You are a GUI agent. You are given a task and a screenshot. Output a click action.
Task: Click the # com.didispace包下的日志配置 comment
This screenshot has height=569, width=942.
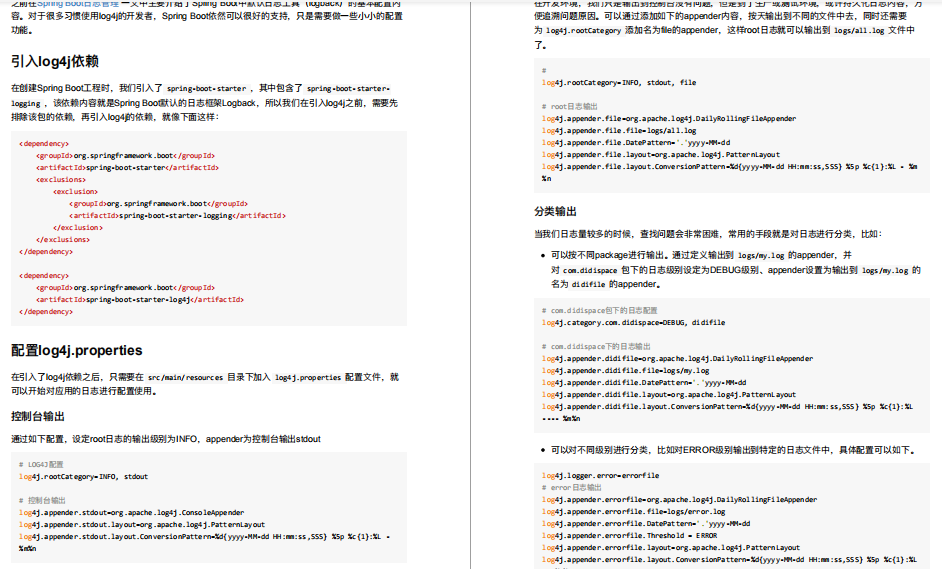600,311
